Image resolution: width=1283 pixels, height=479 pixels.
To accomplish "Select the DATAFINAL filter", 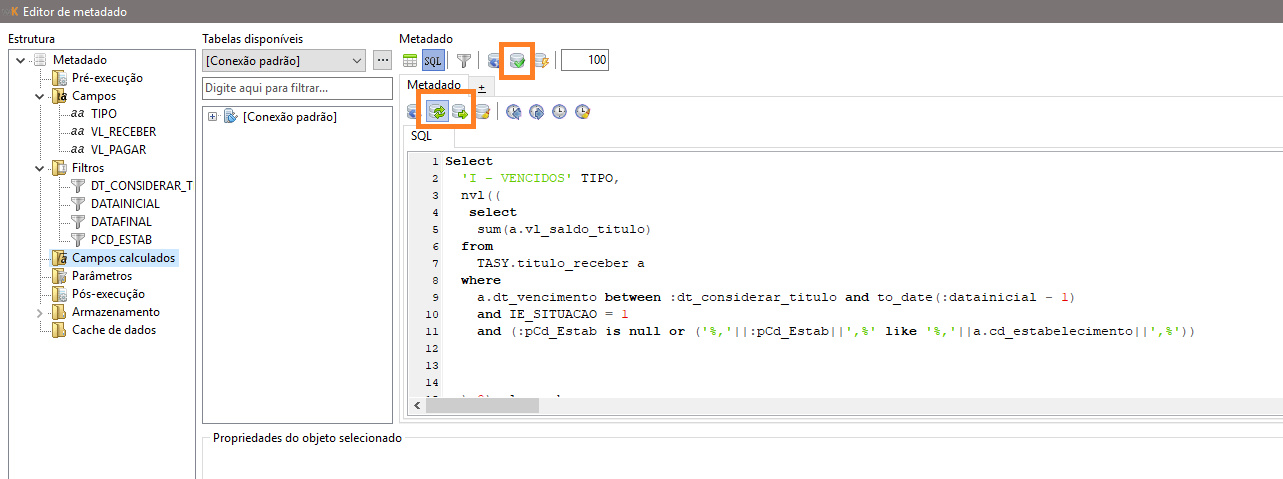I will tap(120, 222).
